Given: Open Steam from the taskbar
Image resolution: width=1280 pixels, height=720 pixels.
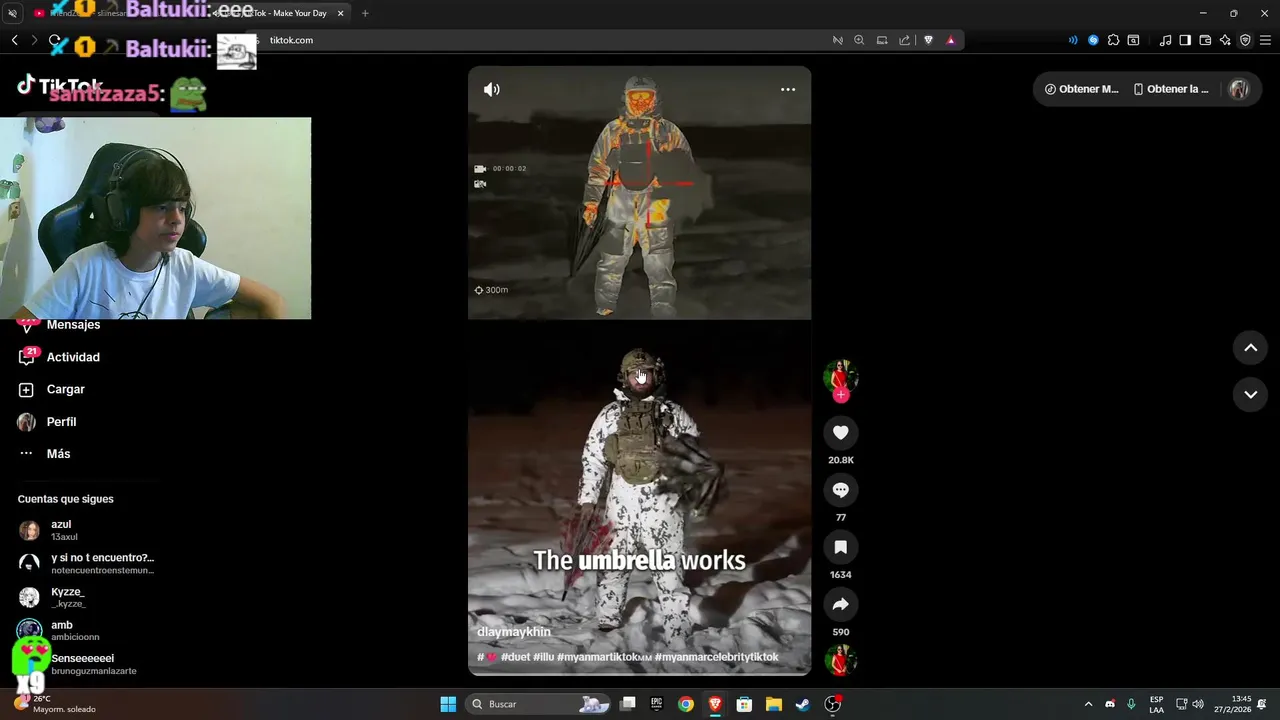Looking at the screenshot, I should coord(802,704).
